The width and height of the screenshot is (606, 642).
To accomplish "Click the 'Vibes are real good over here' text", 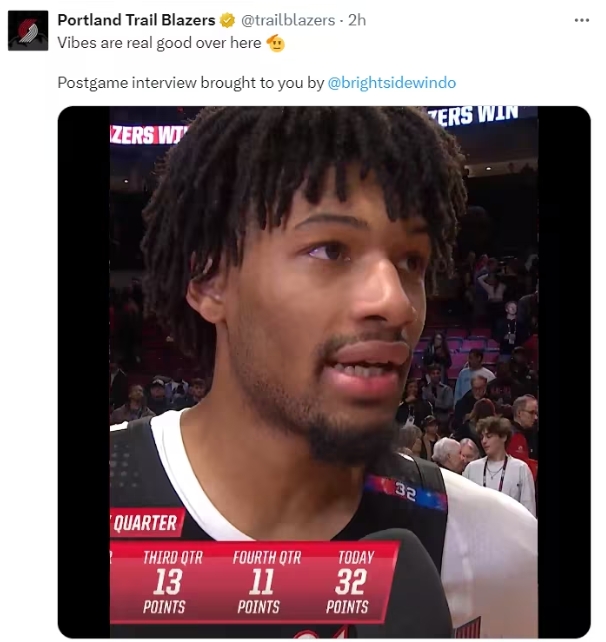I will tap(159, 43).
